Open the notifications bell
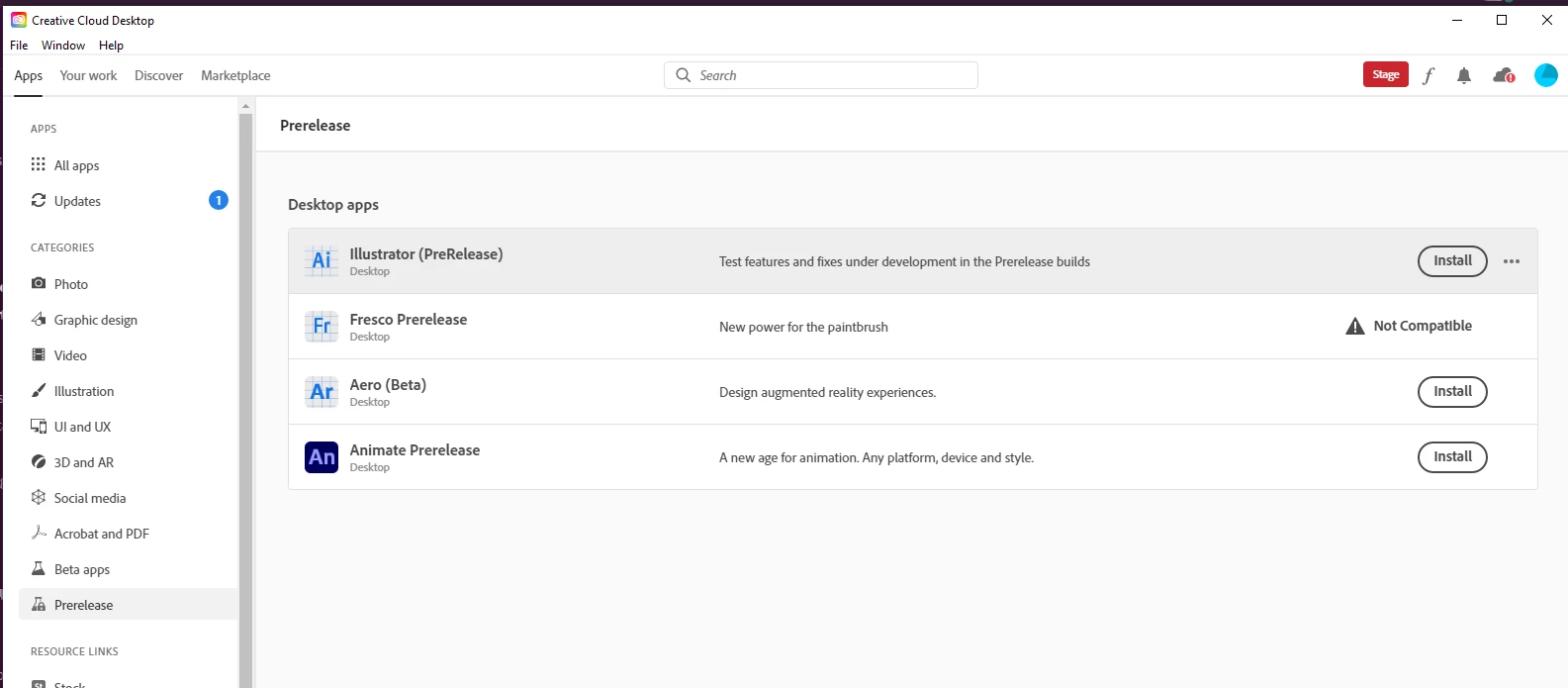The image size is (1568, 688). click(1464, 75)
